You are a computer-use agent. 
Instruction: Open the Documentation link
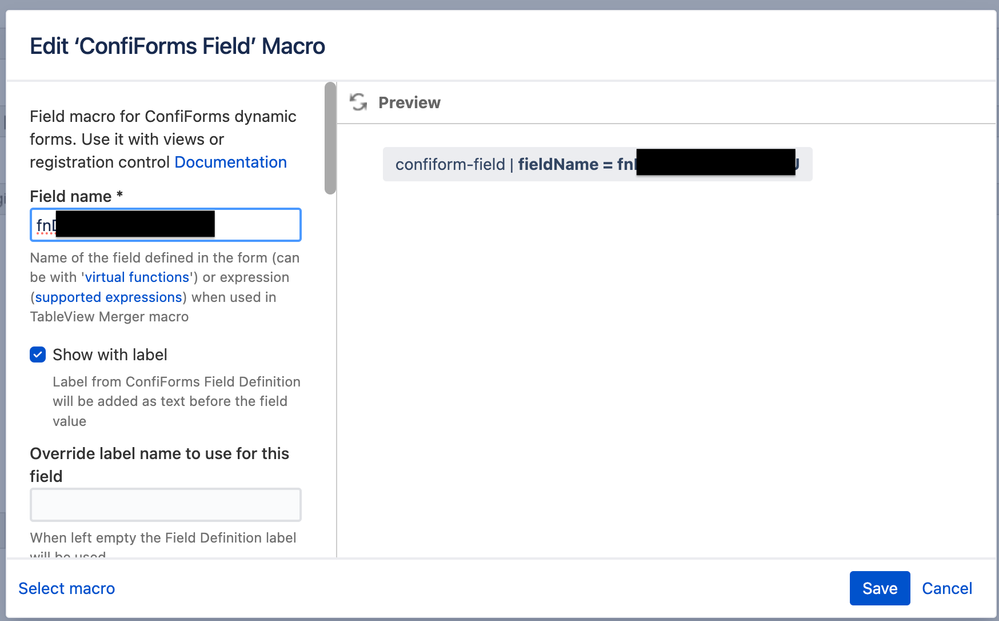point(230,162)
